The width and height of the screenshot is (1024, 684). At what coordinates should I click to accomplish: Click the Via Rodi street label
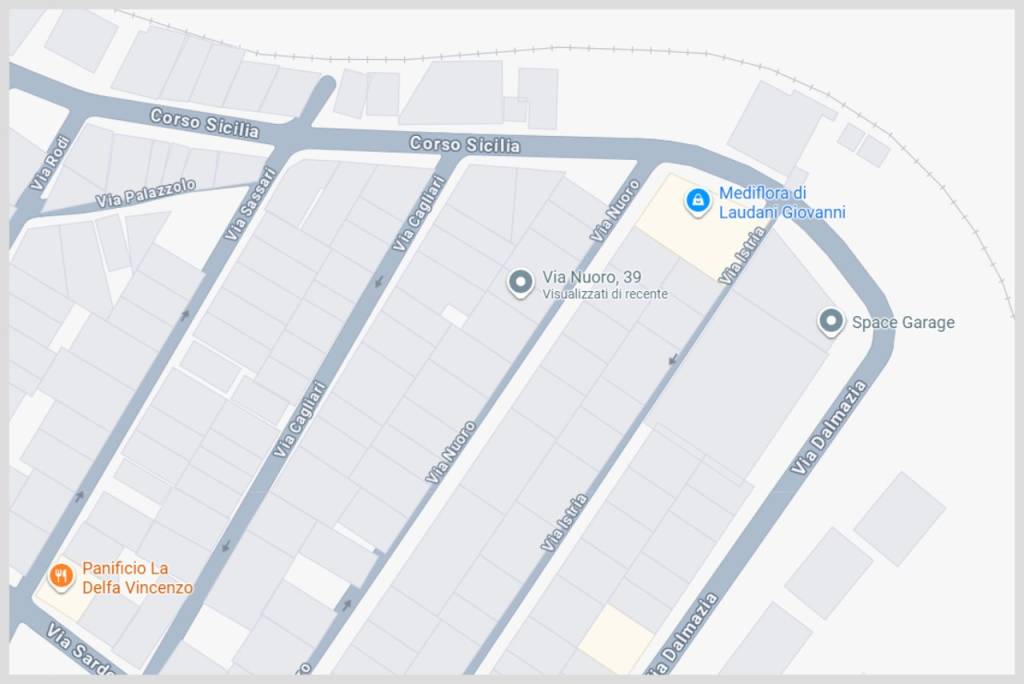pyautogui.click(x=50, y=163)
